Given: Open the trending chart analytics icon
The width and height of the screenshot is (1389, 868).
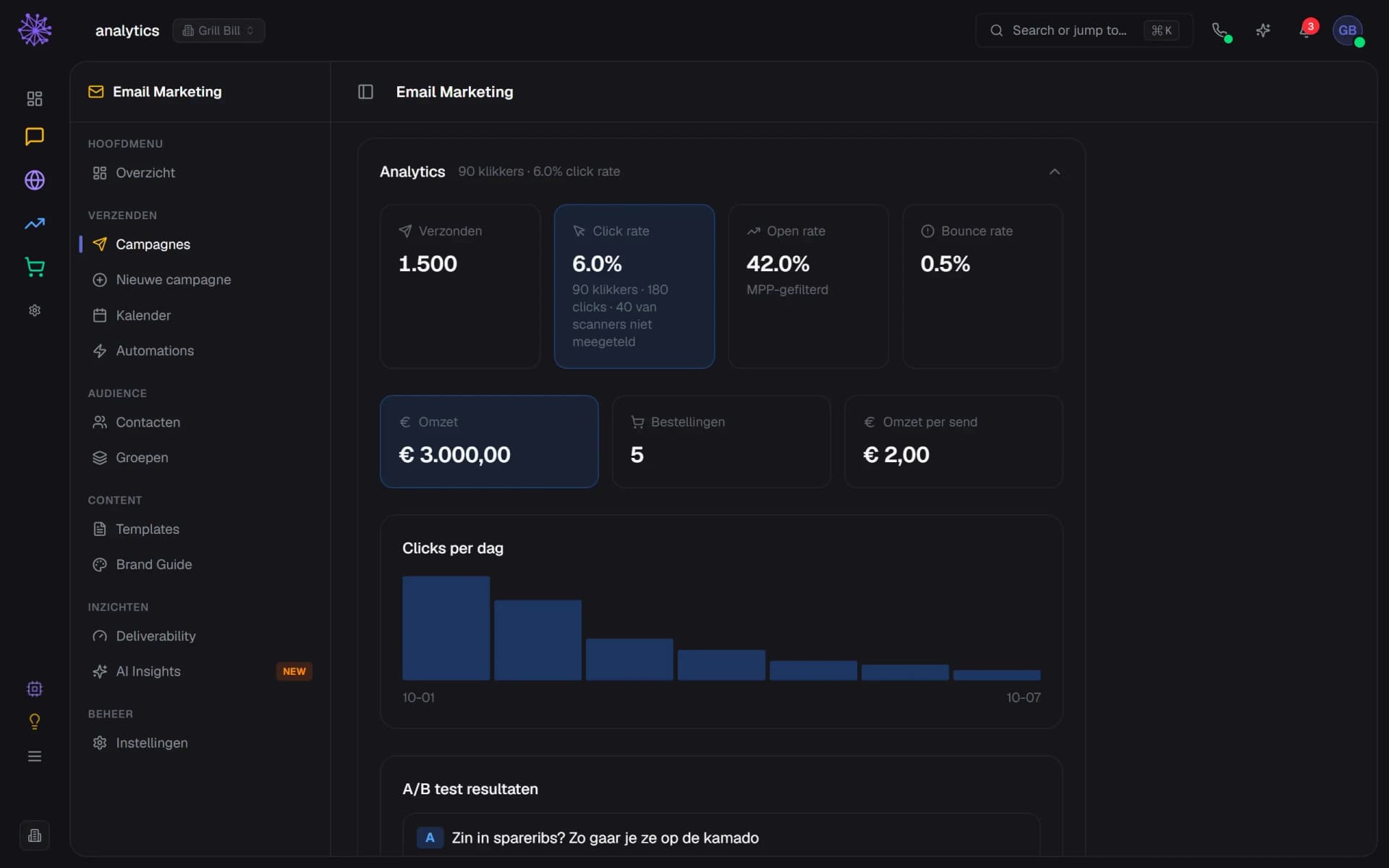Looking at the screenshot, I should (35, 224).
